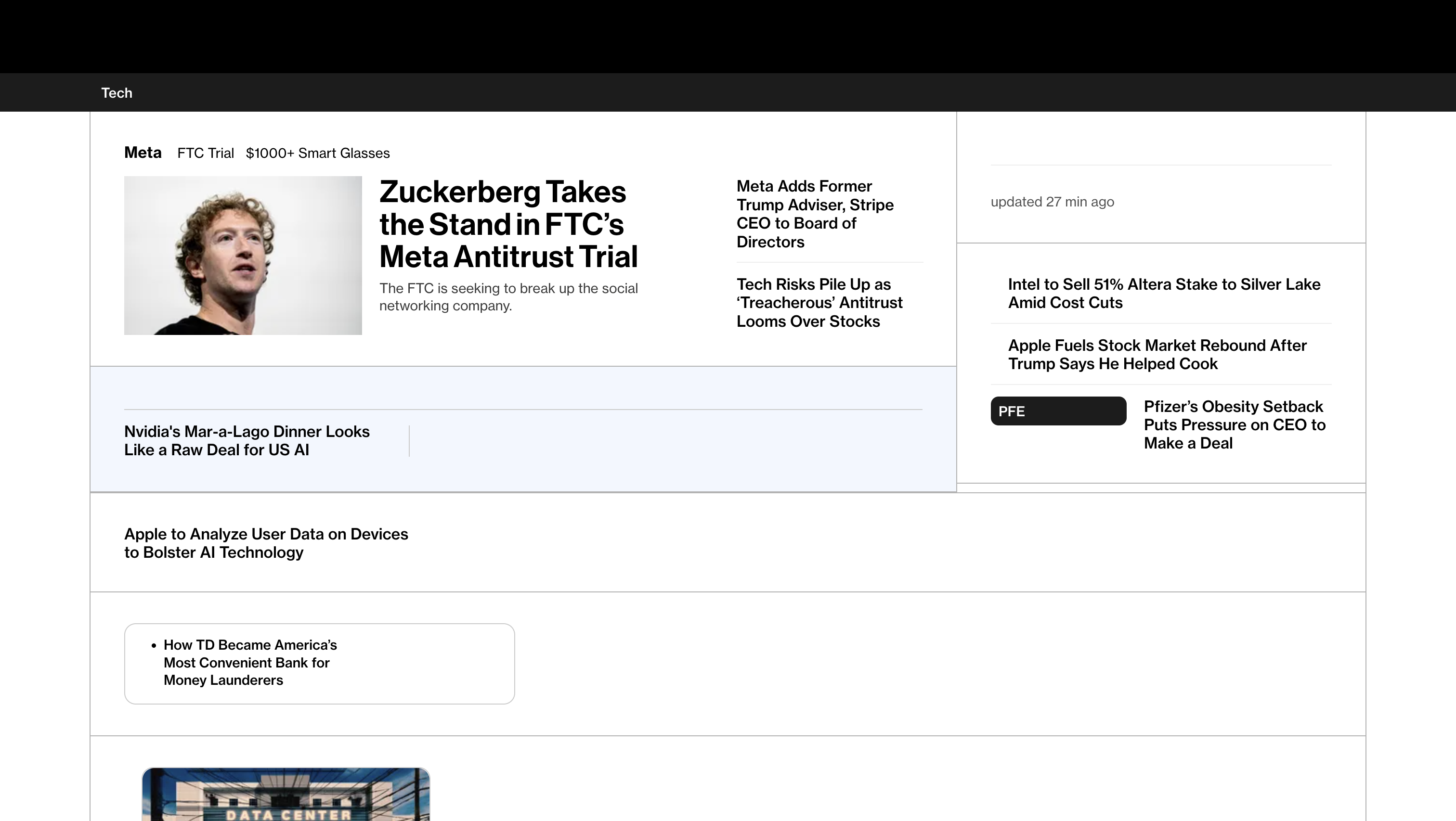Screen dimensions: 1456x821
Task: Open the 'Tech Risks Pile Up' antitrust article
Action: tap(819, 303)
